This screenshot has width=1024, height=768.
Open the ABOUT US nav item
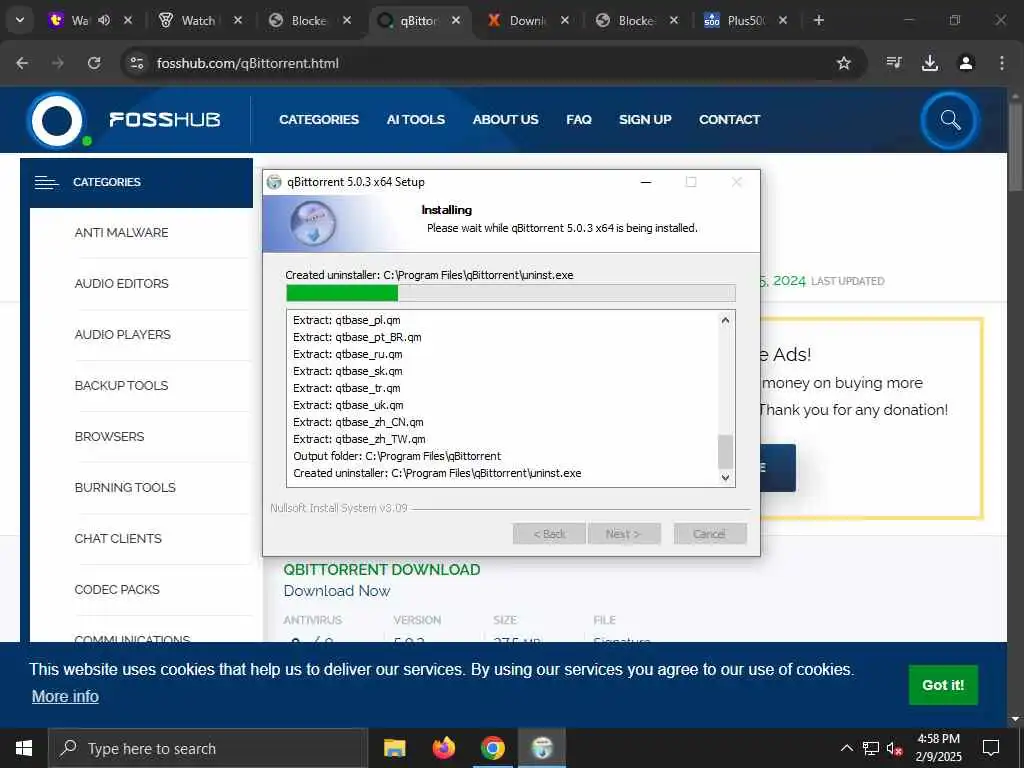click(x=505, y=120)
